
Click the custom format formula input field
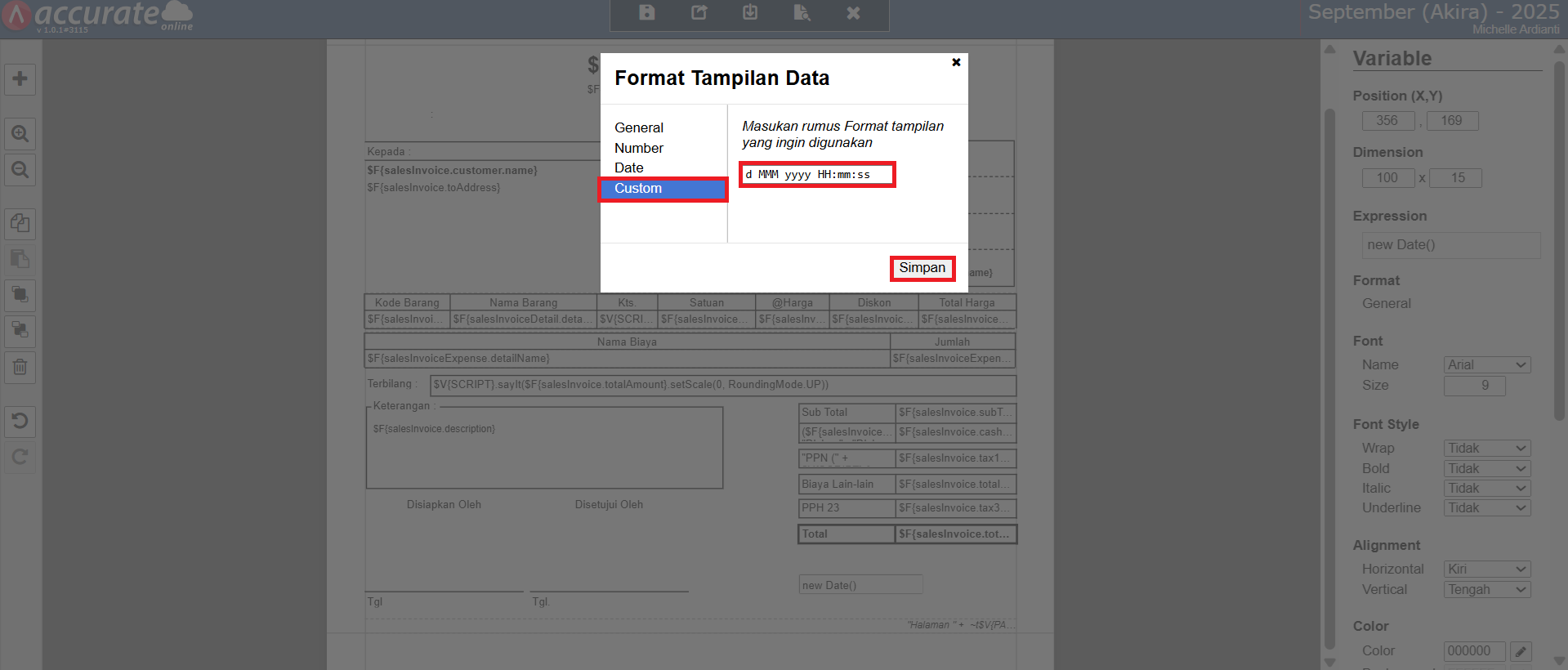[x=817, y=175]
